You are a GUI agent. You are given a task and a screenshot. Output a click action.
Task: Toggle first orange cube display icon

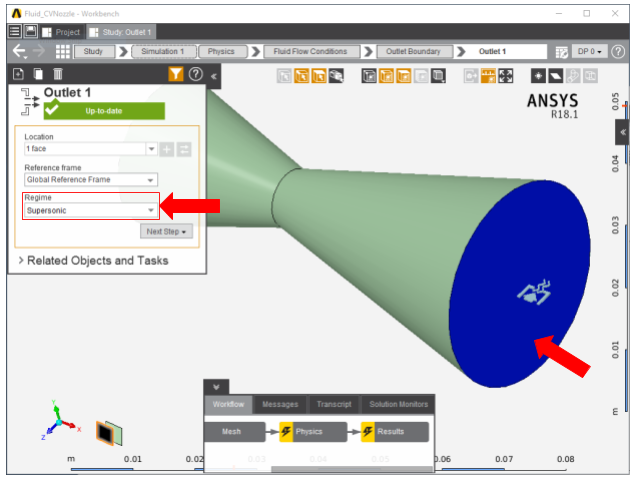[387, 76]
